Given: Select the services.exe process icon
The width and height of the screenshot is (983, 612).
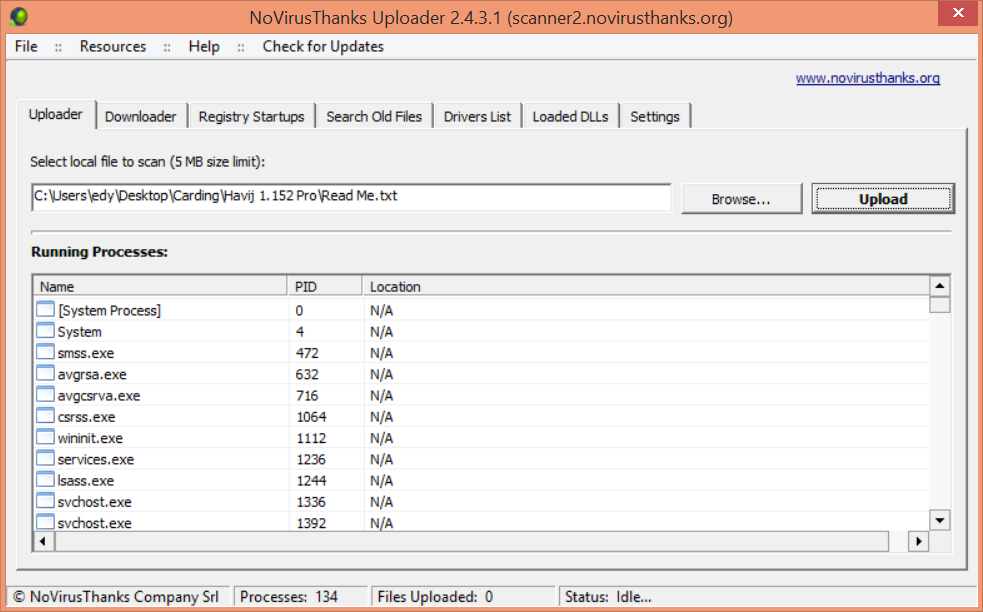Looking at the screenshot, I should [x=45, y=458].
